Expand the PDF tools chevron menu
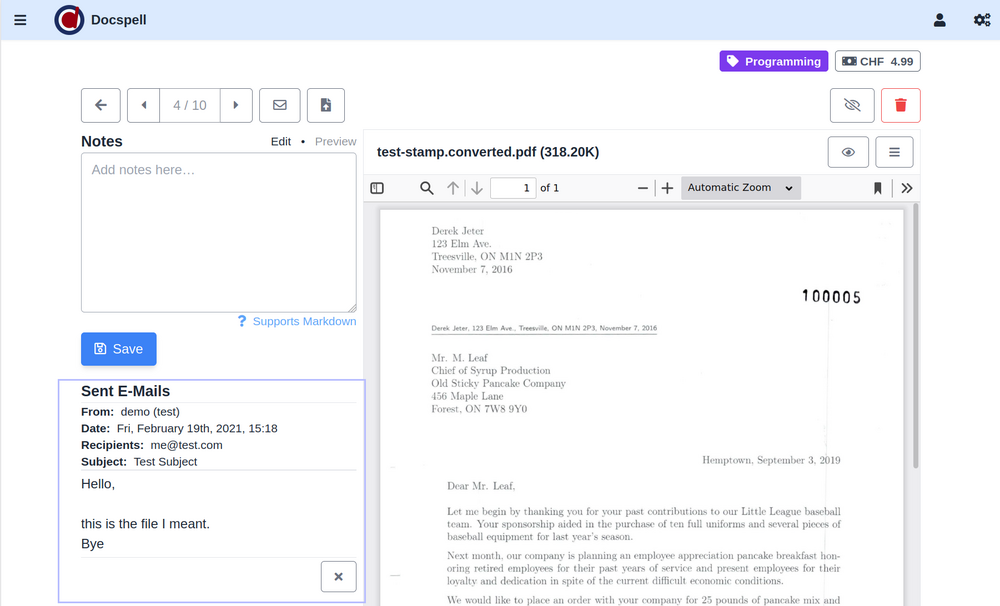 coord(906,188)
